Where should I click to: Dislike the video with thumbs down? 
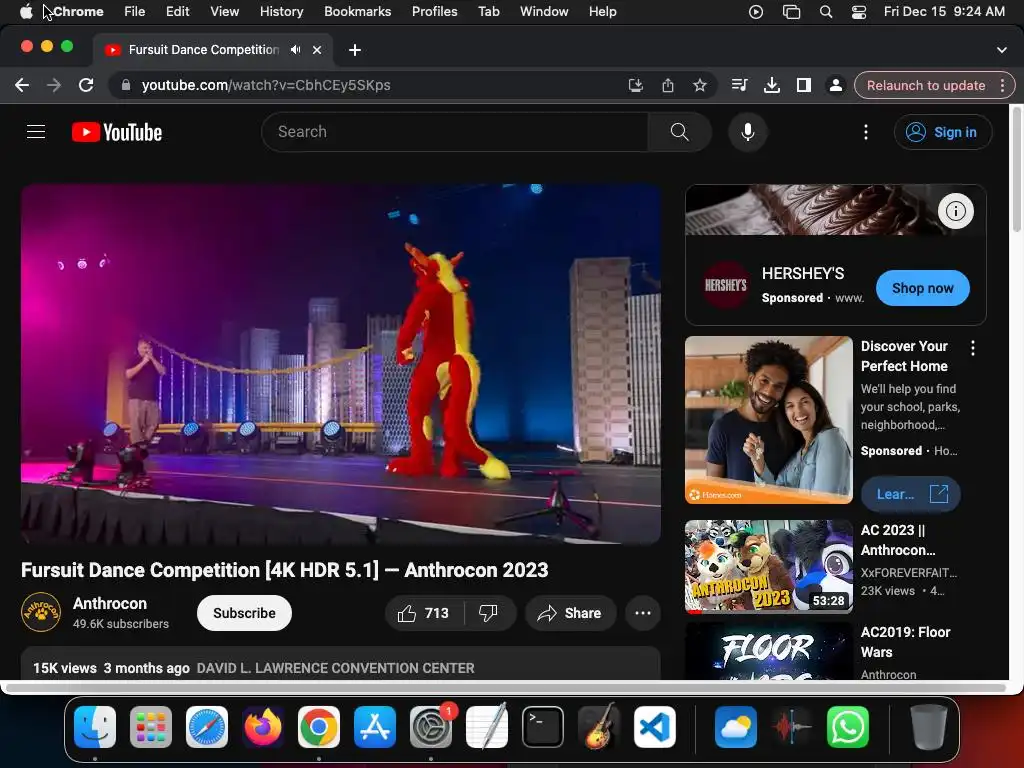488,613
